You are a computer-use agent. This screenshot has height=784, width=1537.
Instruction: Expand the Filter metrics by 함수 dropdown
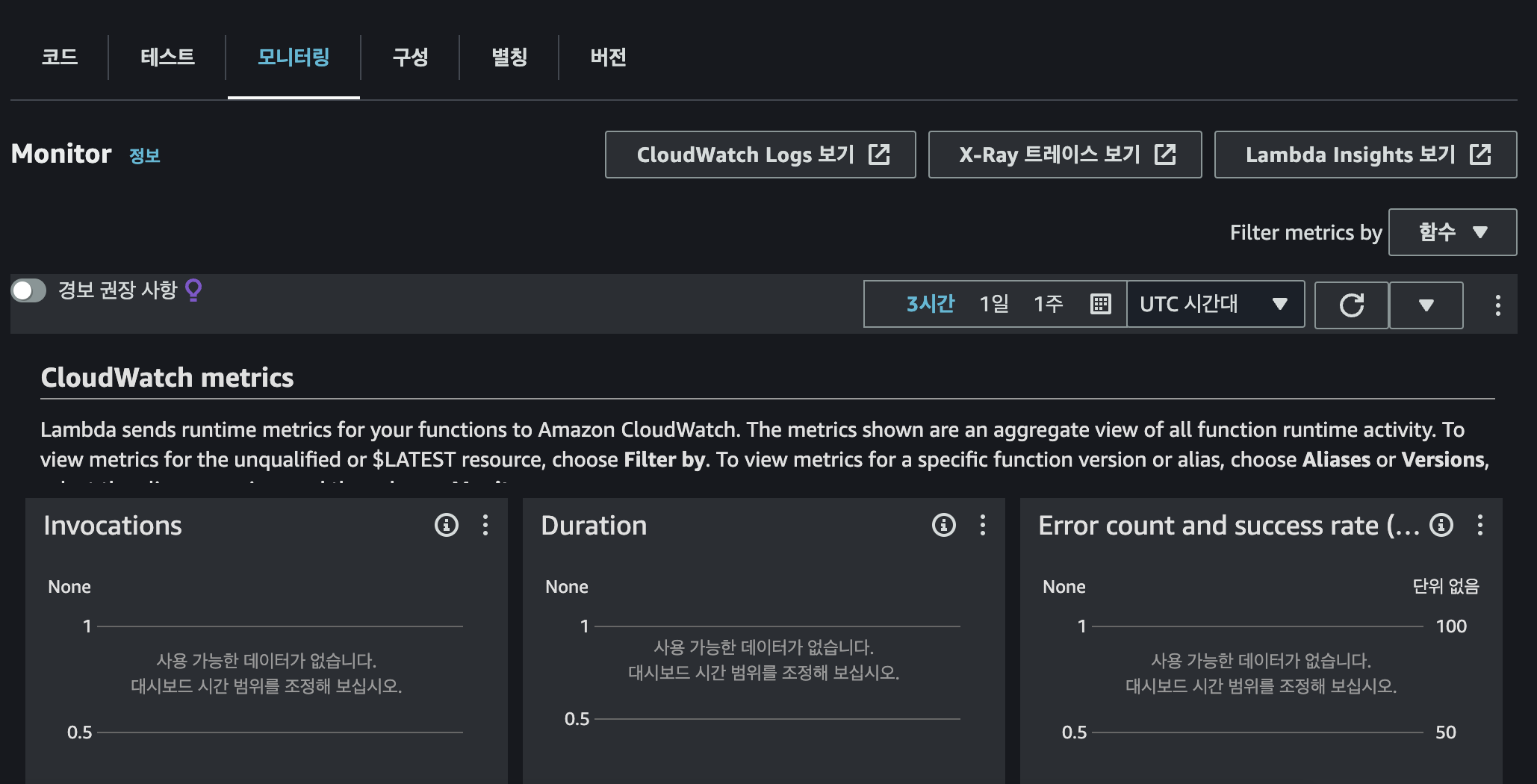pos(1453,232)
